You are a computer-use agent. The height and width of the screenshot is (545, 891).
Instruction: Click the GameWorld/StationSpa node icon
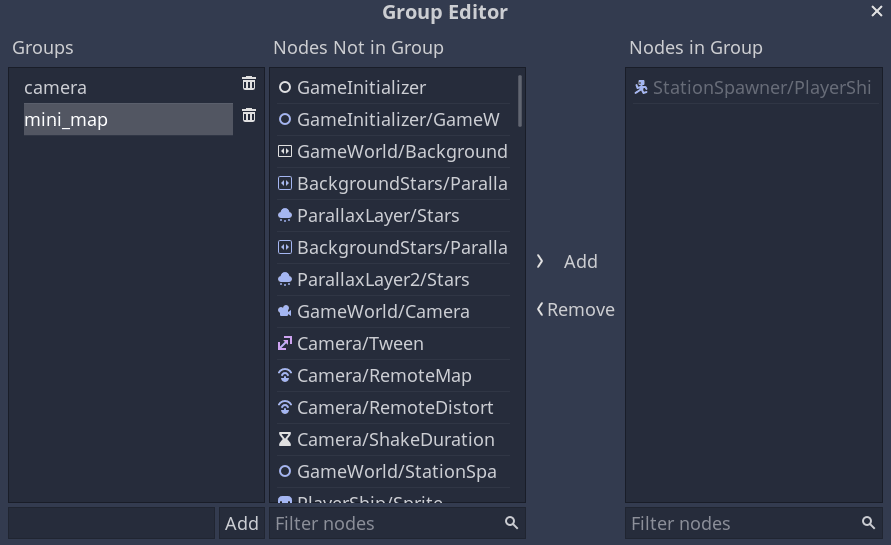point(285,471)
